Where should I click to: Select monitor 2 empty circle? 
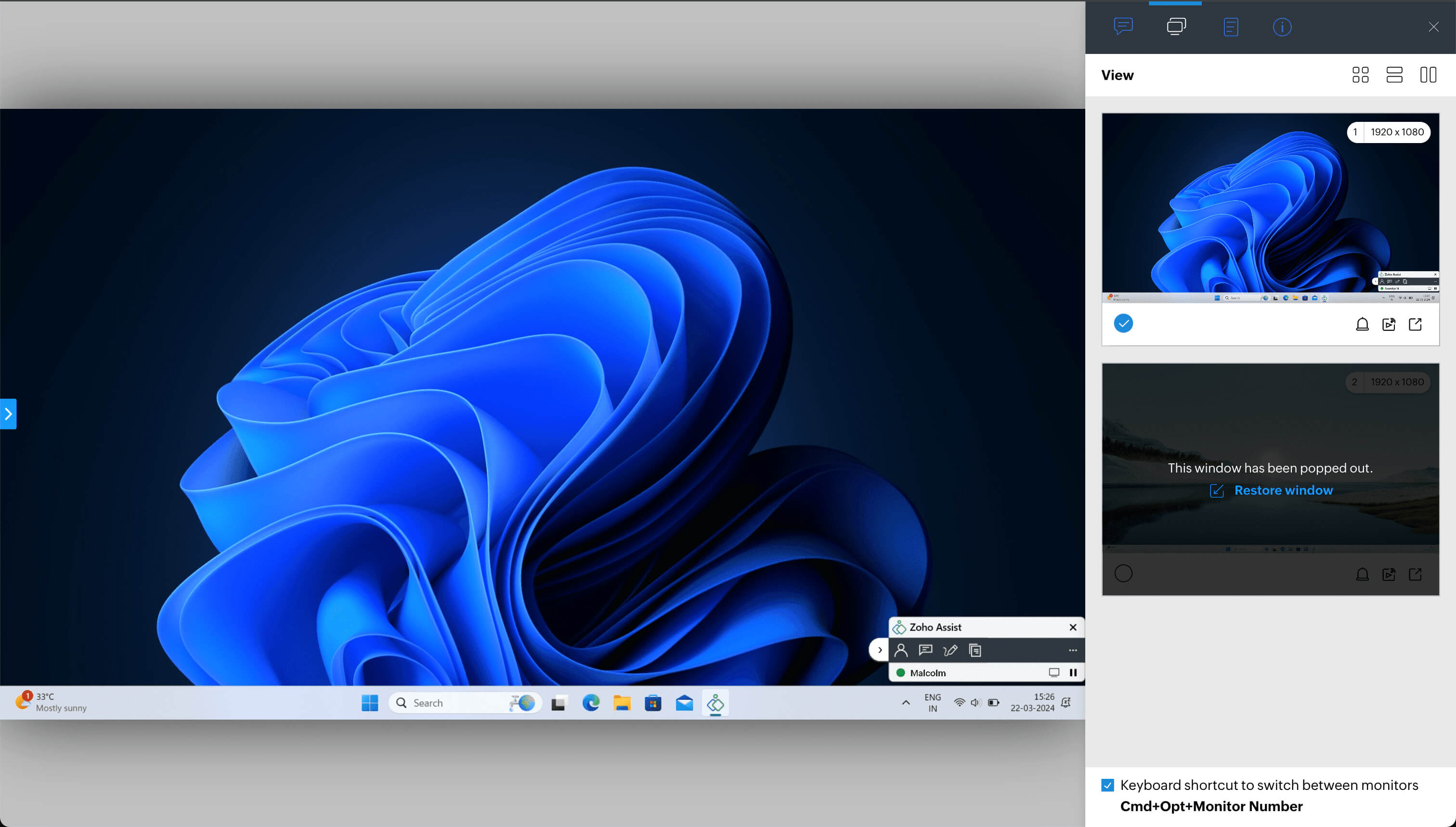tap(1123, 574)
